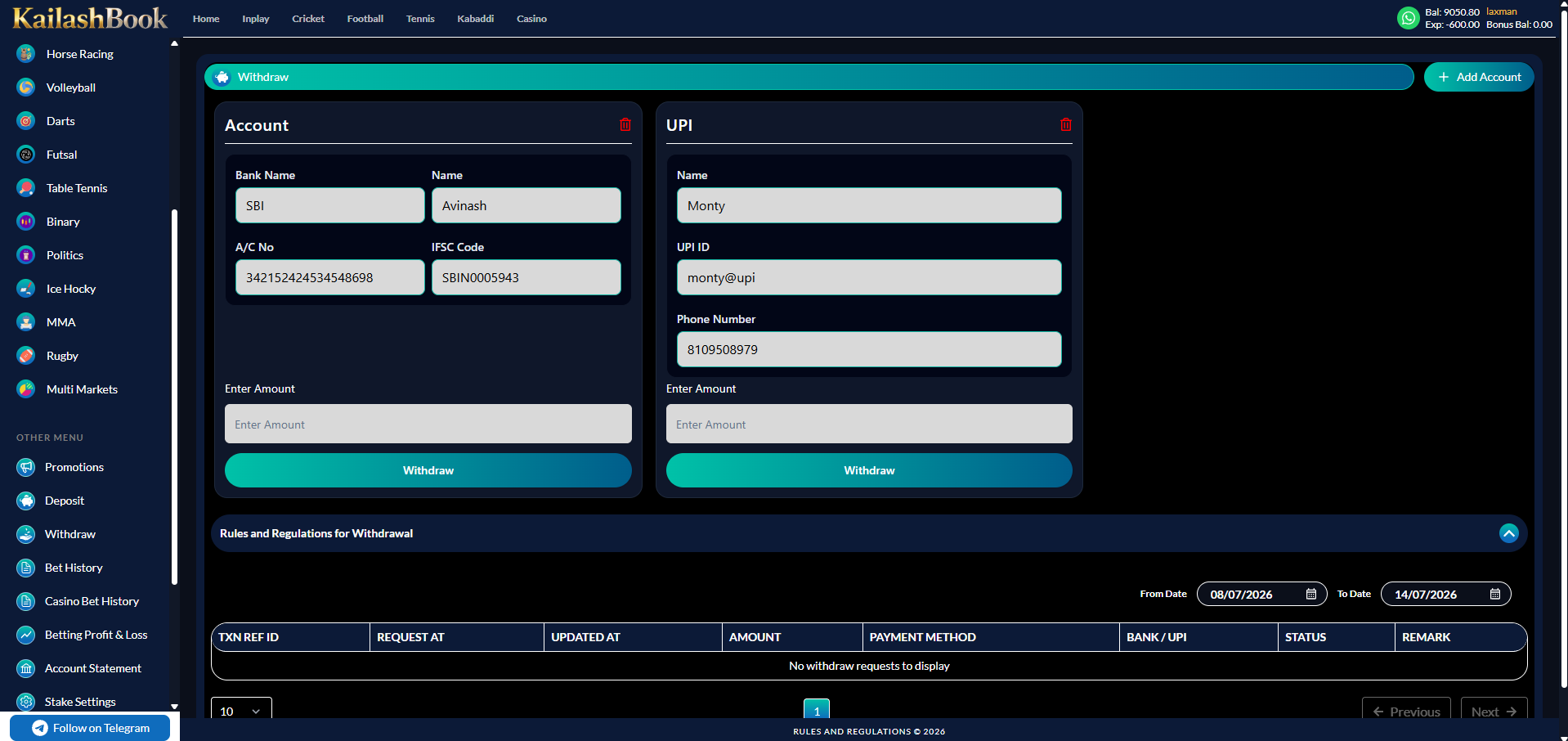Delete the bank Account card with trash icon
This screenshot has height=741, width=1568.
coord(625,124)
